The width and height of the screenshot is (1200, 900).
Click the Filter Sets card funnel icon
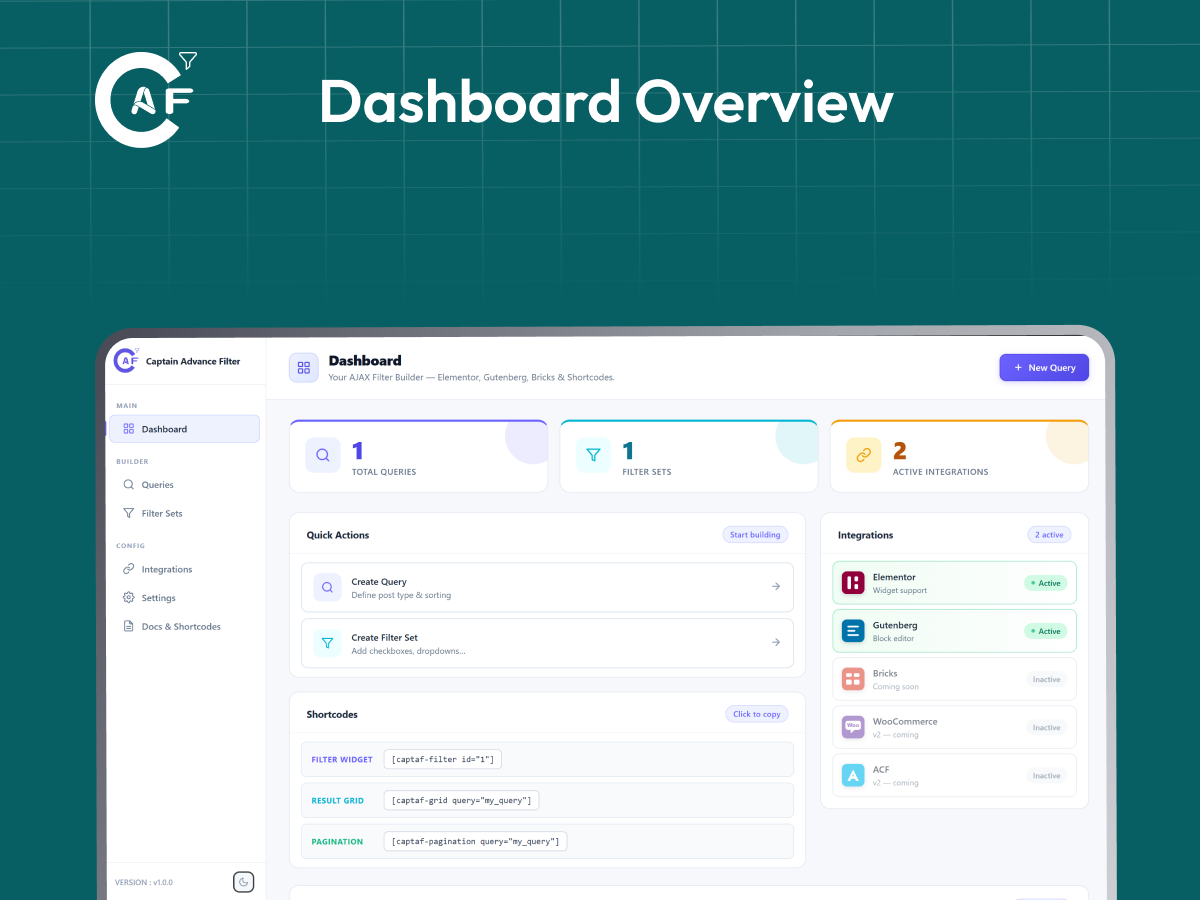tap(593, 455)
